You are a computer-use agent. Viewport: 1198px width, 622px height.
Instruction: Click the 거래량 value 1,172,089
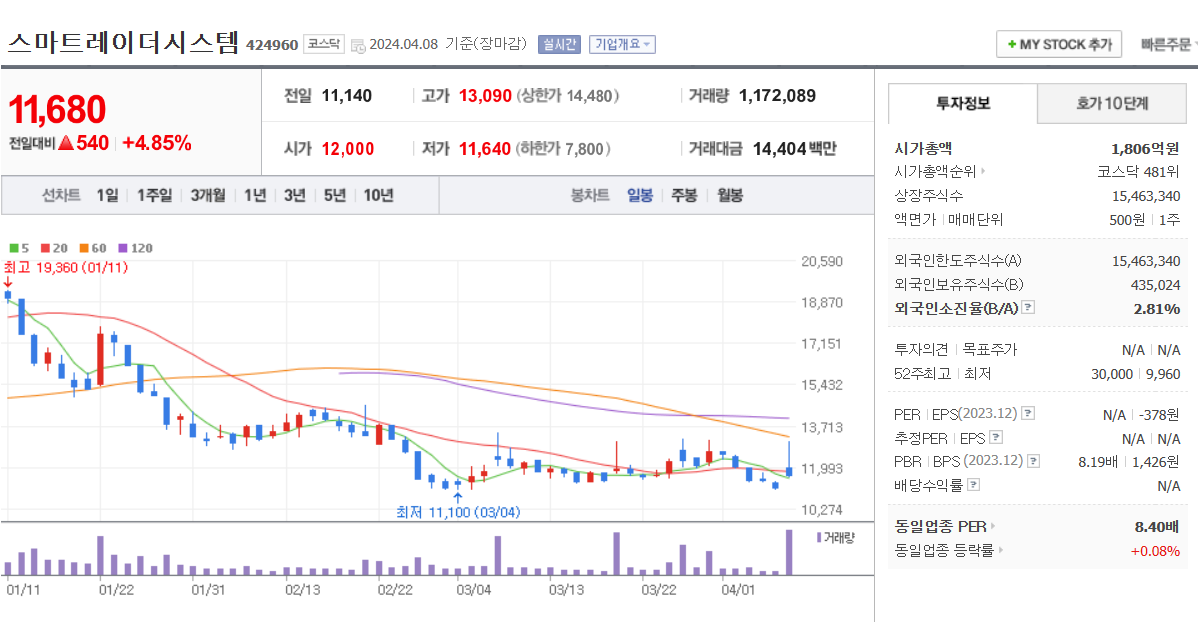777,96
